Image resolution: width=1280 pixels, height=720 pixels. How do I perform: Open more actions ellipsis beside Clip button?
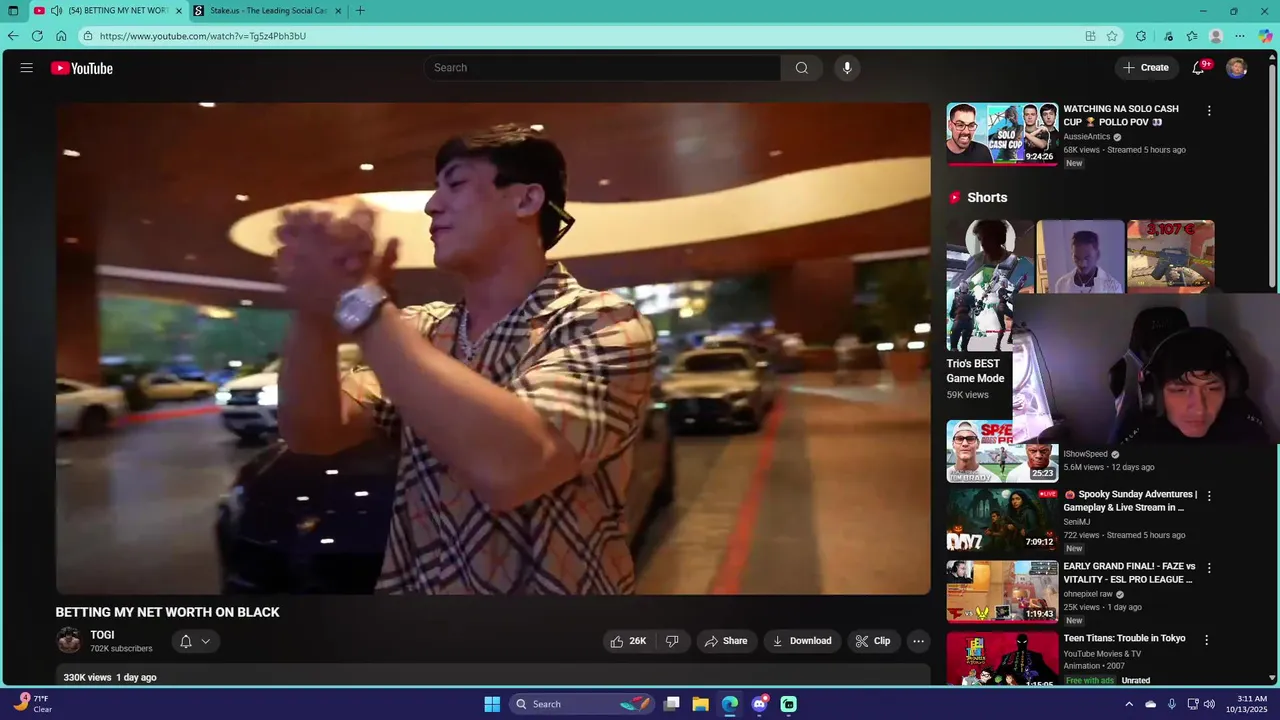click(x=918, y=641)
